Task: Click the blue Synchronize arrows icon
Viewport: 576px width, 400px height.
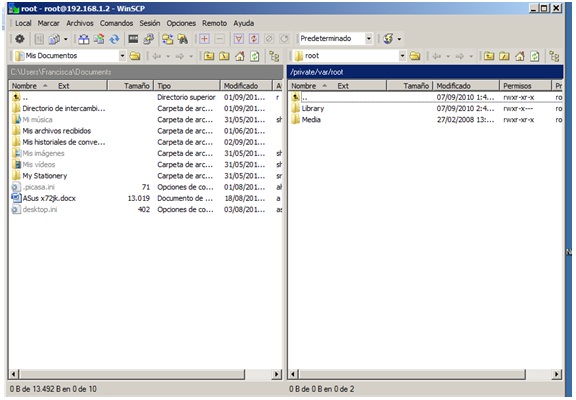Action: 114,39
